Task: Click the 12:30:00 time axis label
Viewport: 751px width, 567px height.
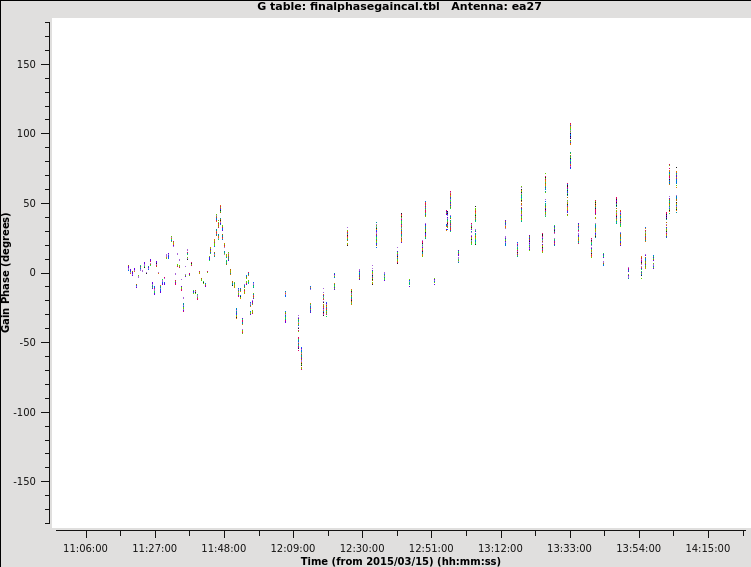Action: pos(362,548)
